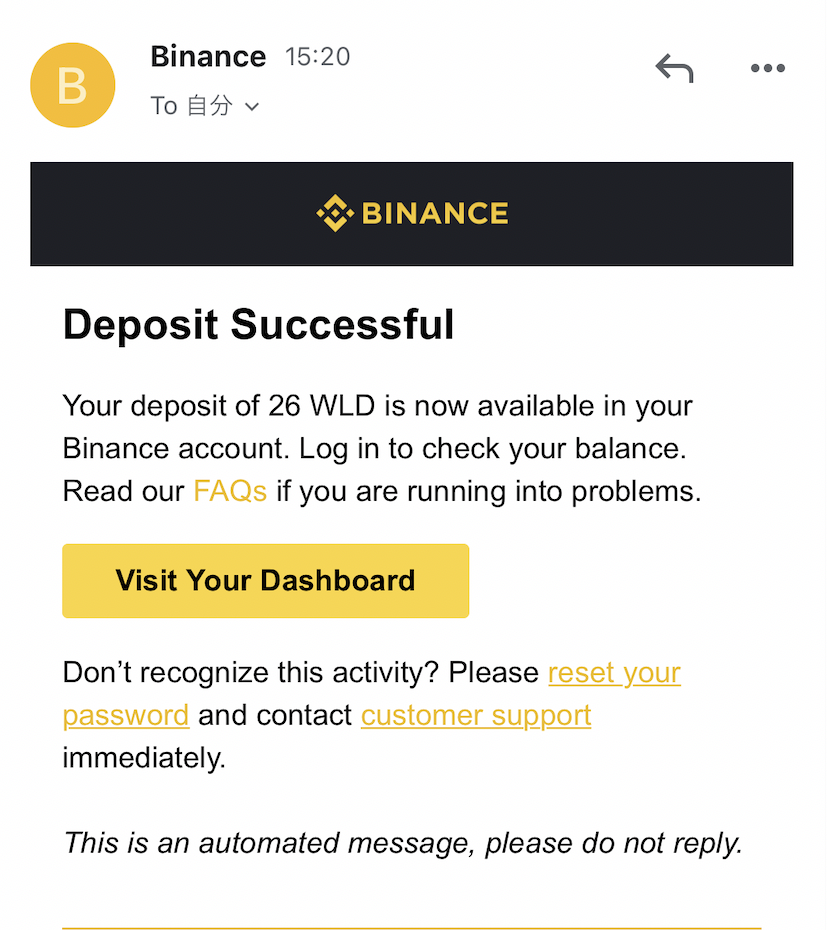Screen dimensions: 827x930
Task: Click the '26 WLD' deposit amount text
Action: [322, 406]
